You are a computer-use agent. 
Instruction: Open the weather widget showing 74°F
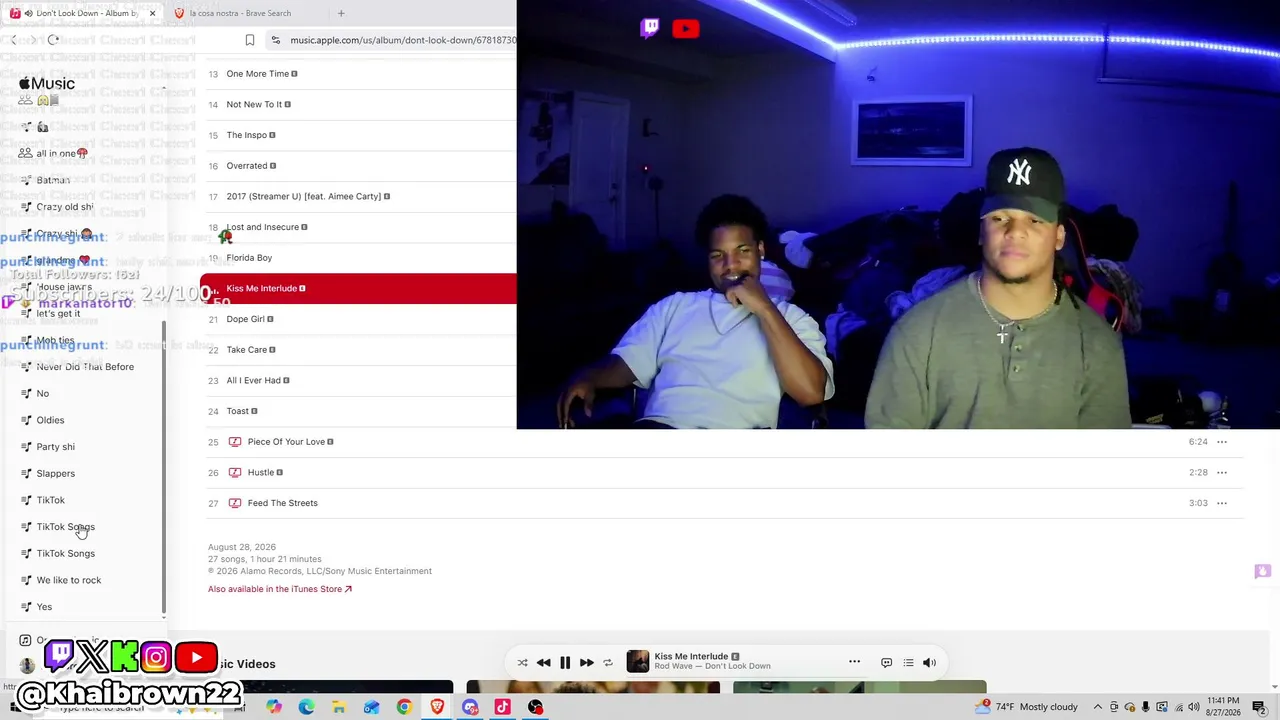coord(1027,707)
